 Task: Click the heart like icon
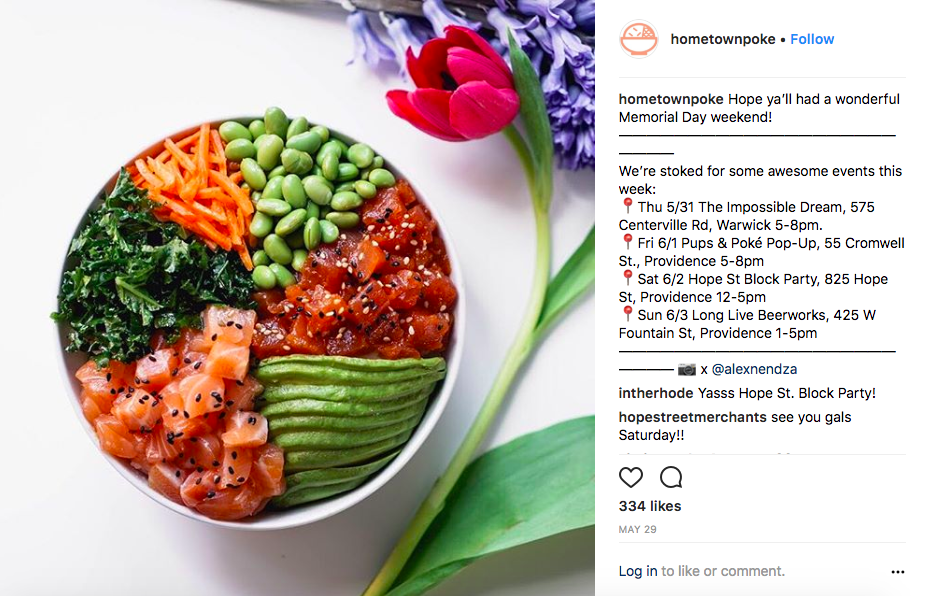pyautogui.click(x=630, y=477)
